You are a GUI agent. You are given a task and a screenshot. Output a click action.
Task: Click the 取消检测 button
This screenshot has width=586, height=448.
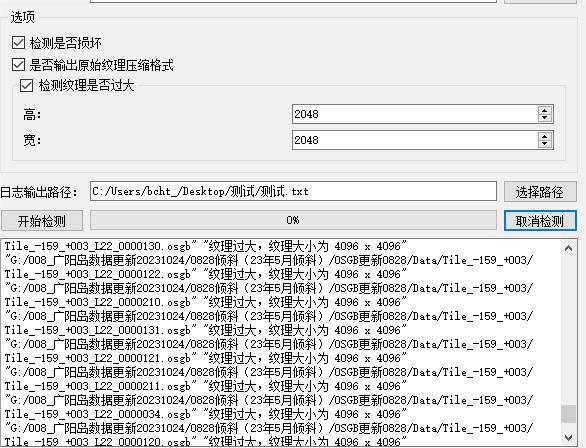point(540,221)
